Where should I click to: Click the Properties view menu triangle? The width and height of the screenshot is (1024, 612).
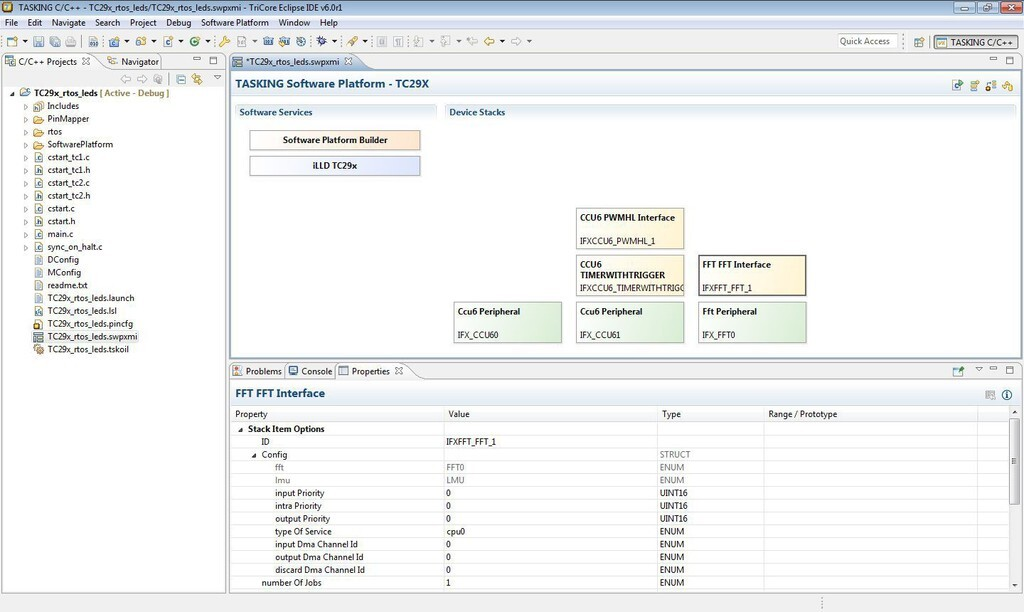pos(979,369)
